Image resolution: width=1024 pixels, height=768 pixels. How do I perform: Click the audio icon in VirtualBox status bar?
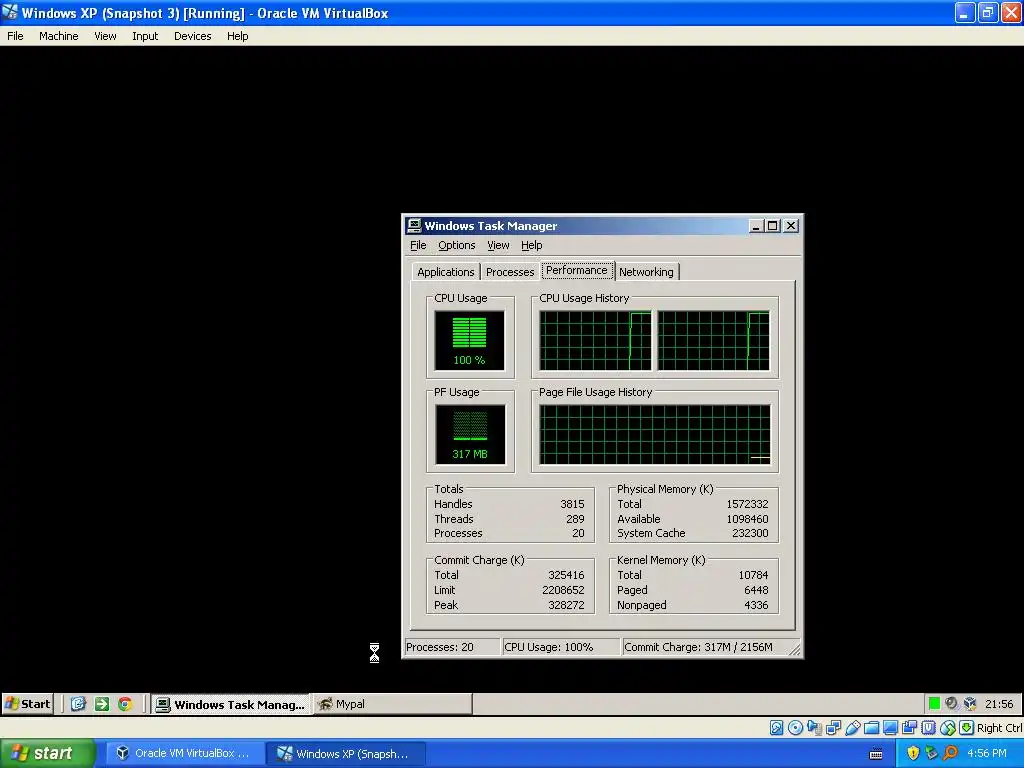point(814,728)
